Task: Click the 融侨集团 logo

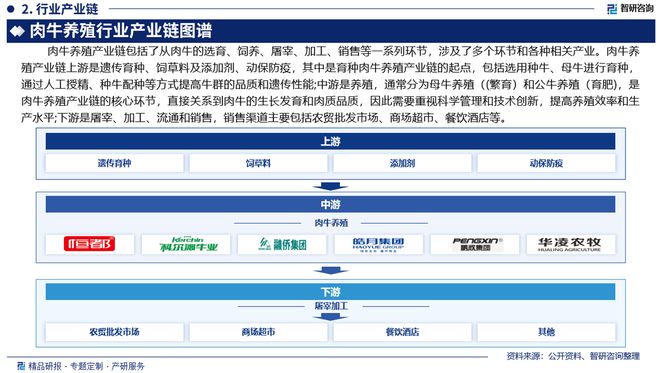Action: click(282, 244)
